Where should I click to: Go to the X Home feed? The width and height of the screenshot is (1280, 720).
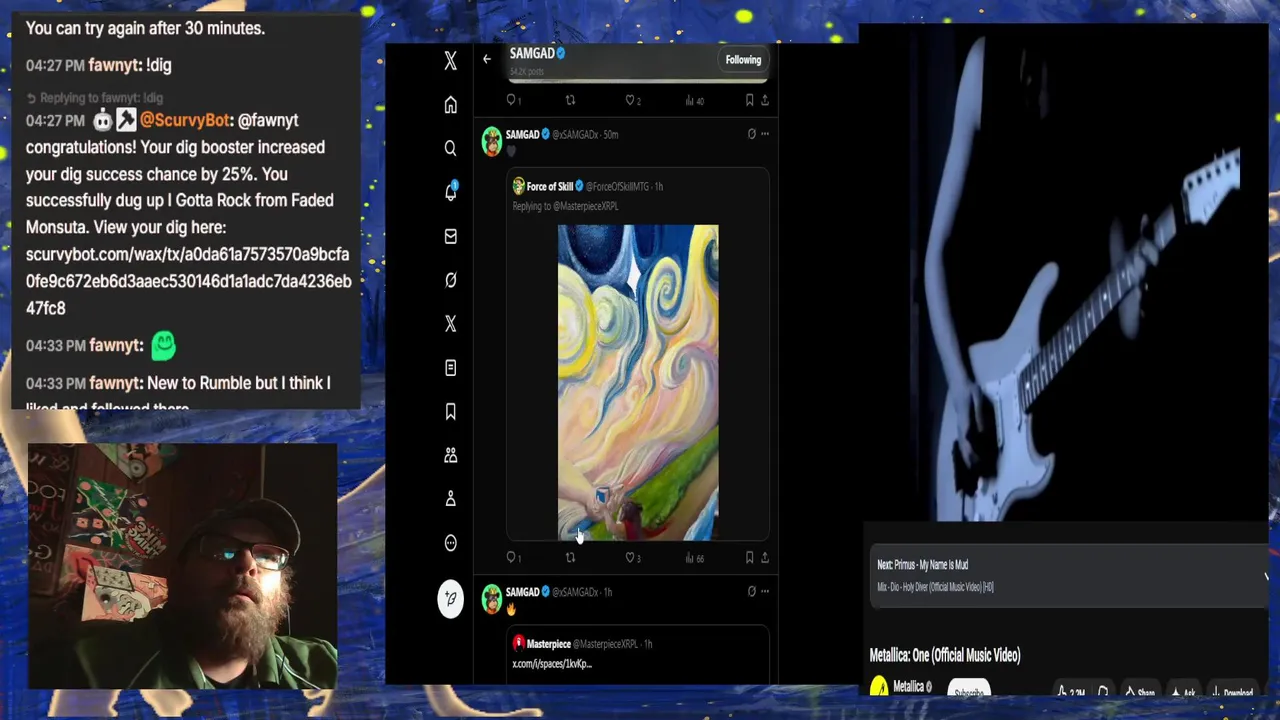[450, 105]
